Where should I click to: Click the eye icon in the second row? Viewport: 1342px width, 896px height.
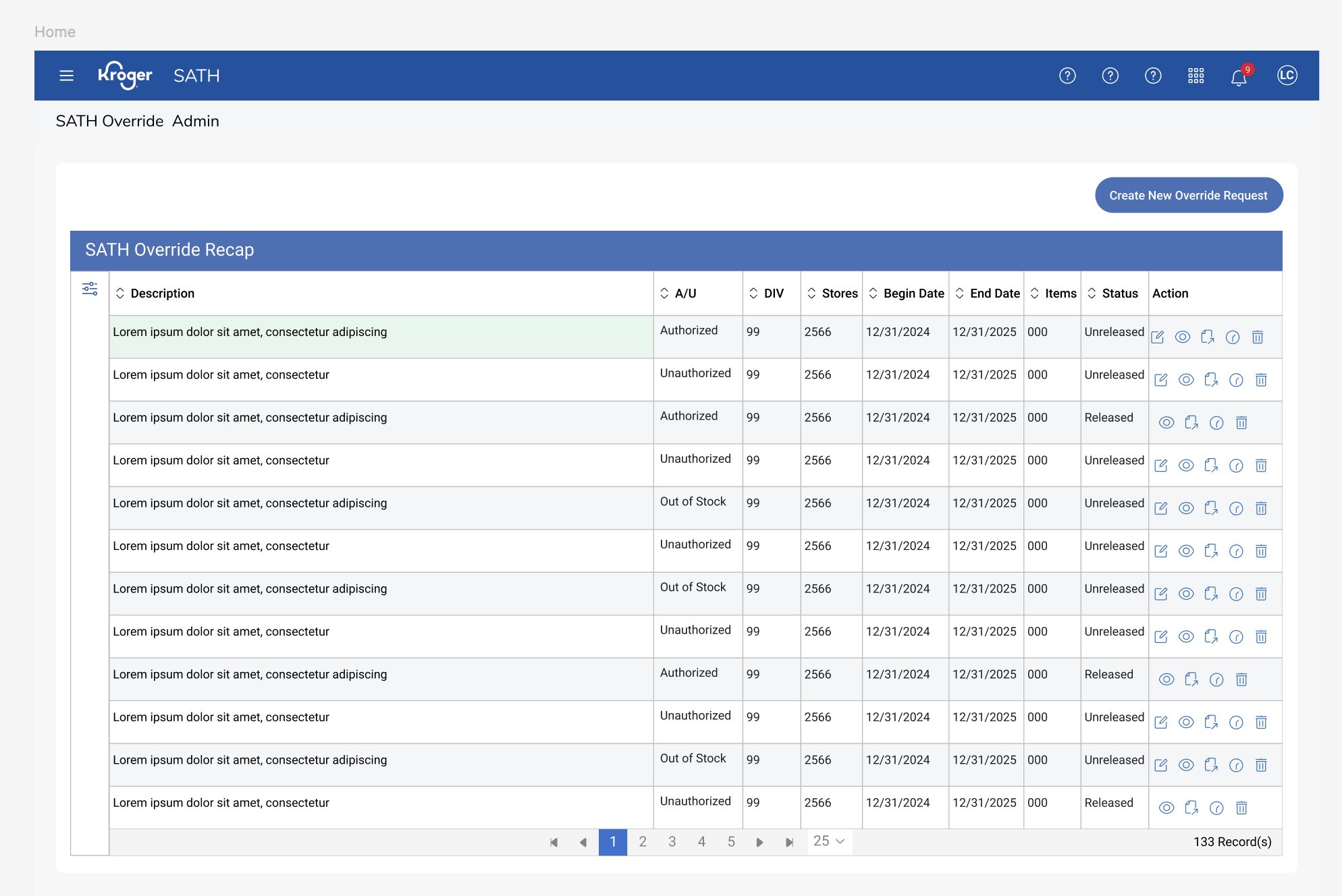[x=1185, y=380]
